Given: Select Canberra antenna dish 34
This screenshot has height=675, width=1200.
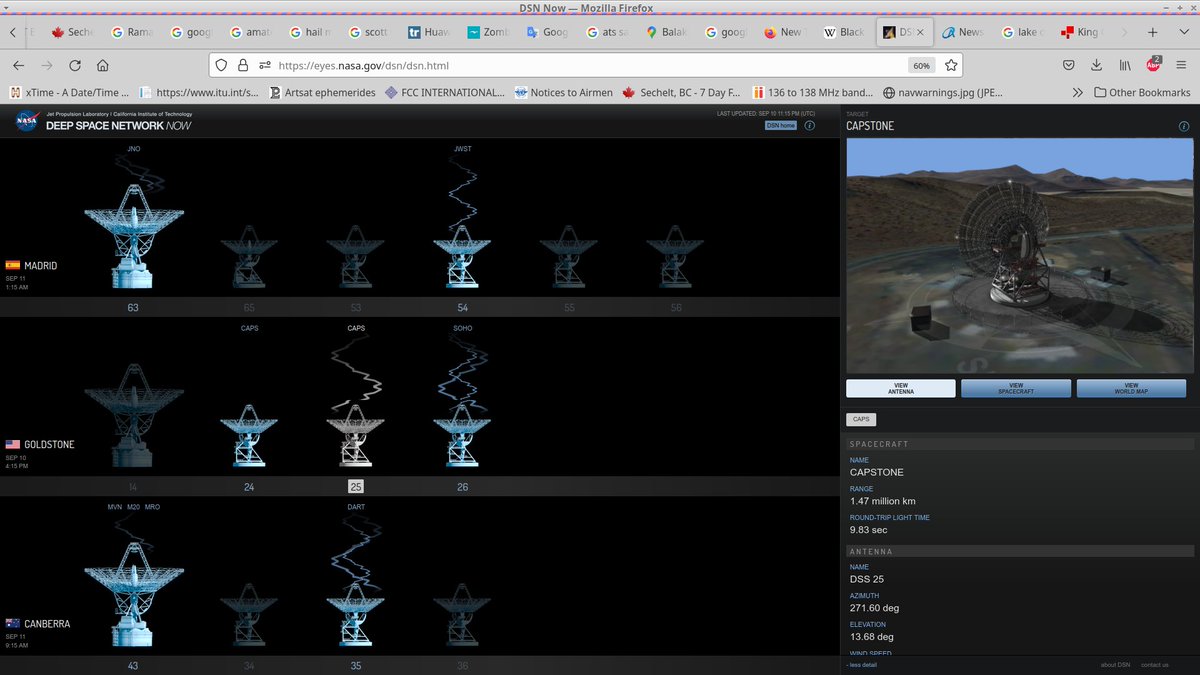Looking at the screenshot, I should (x=249, y=614).
